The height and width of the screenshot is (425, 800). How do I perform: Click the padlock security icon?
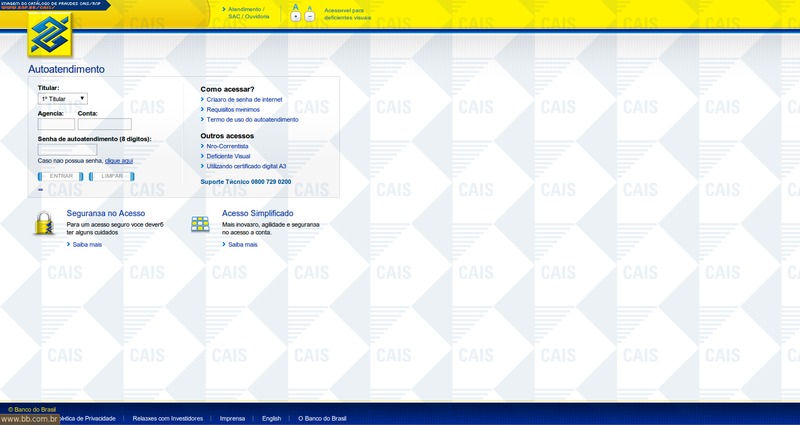point(44,224)
